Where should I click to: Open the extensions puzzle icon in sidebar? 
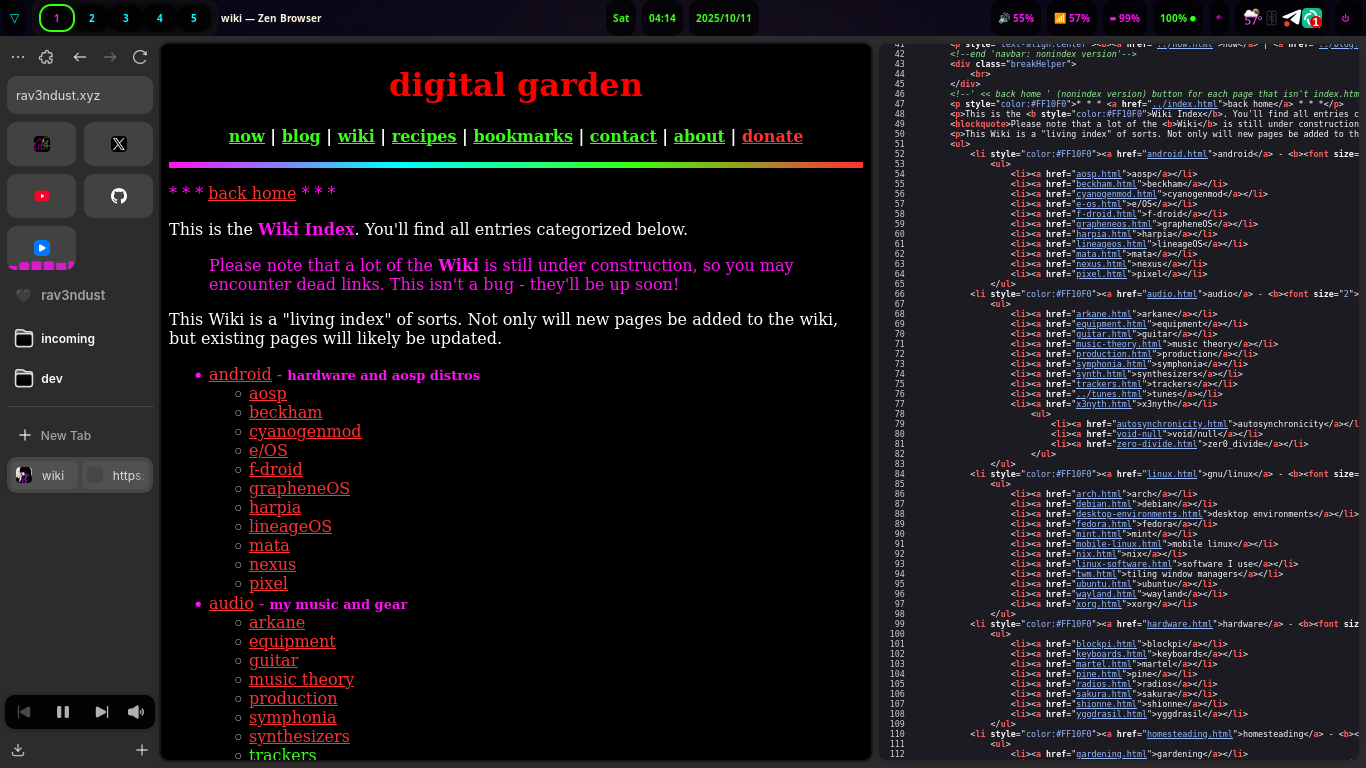pos(46,57)
